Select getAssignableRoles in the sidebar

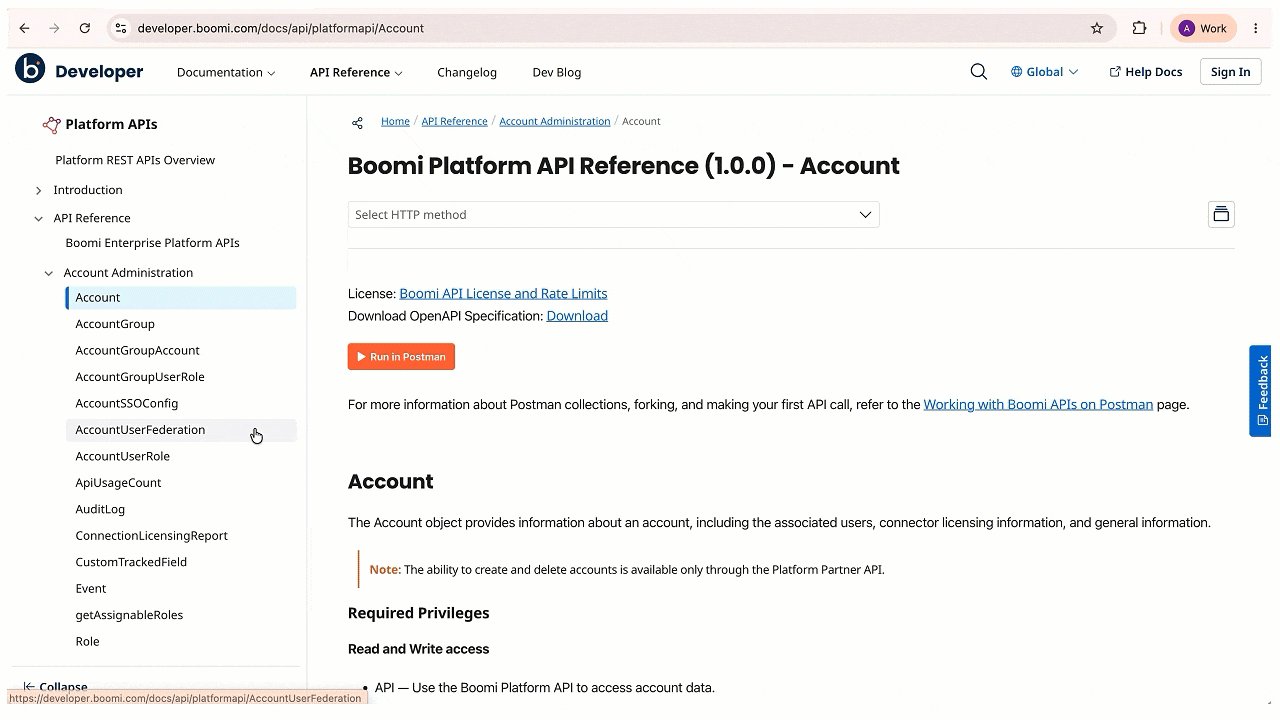(x=129, y=615)
